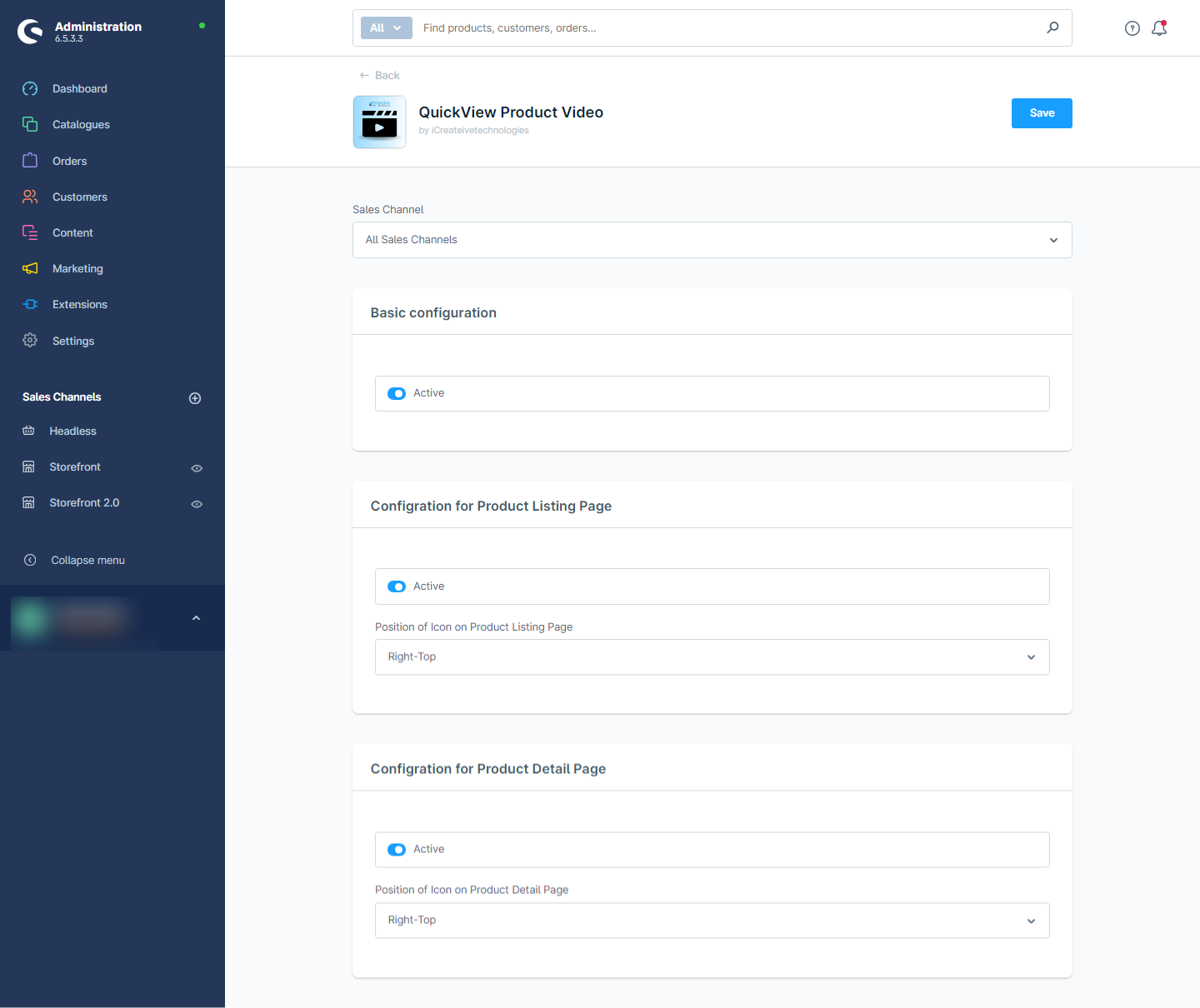Click the Catalogues sidebar icon

[30, 124]
